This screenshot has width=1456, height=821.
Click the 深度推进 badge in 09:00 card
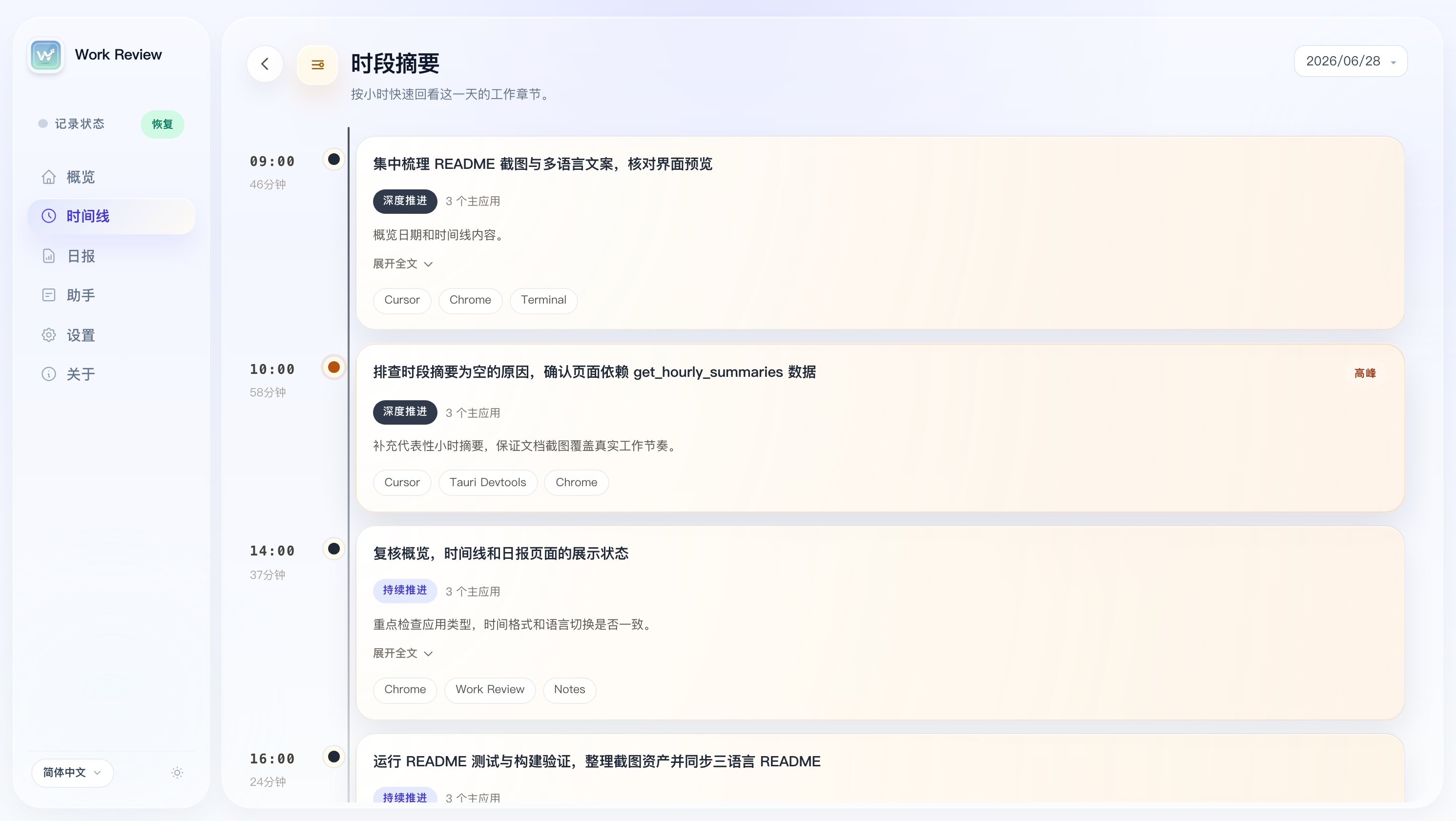tap(405, 201)
